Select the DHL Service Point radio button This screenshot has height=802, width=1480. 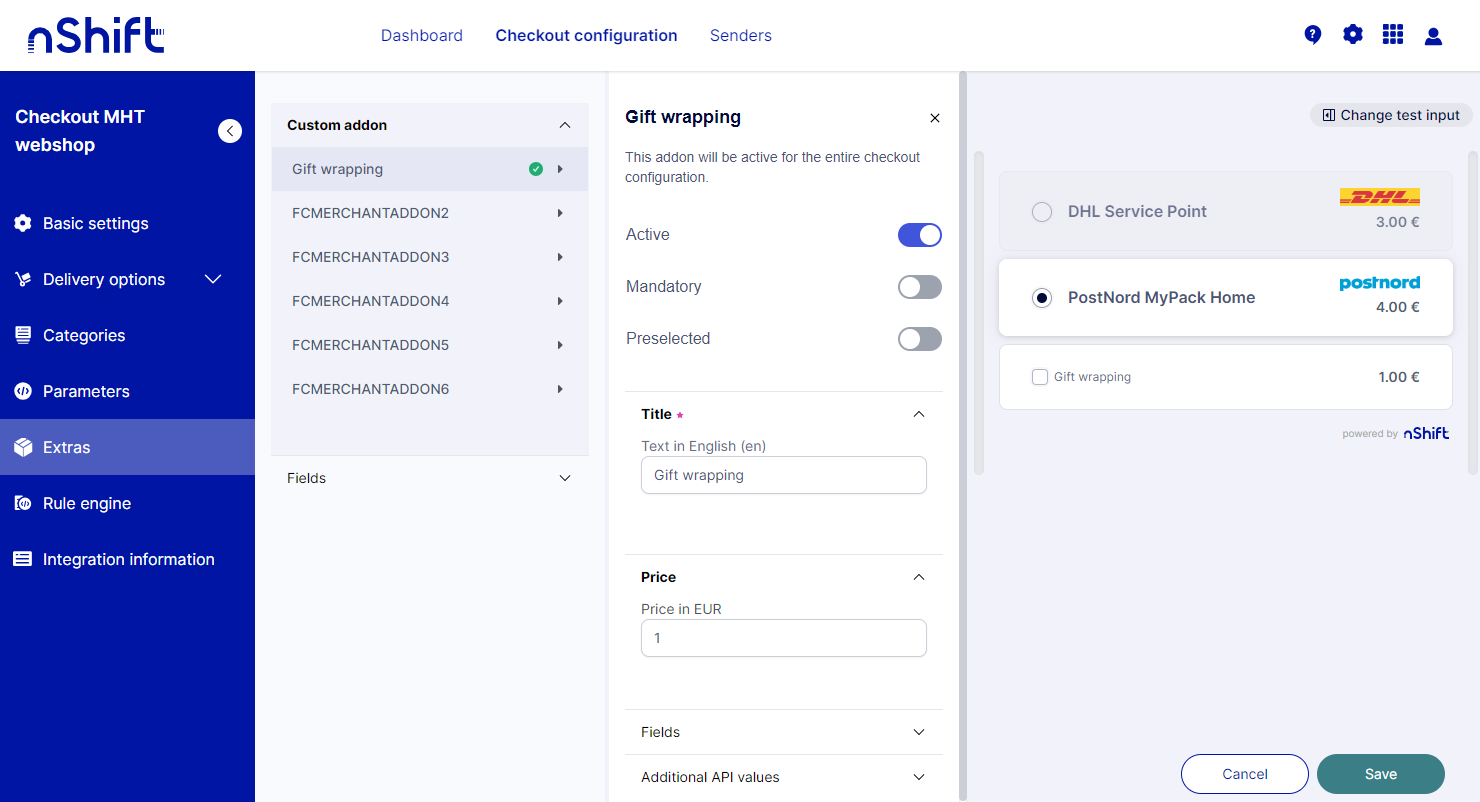[1042, 212]
